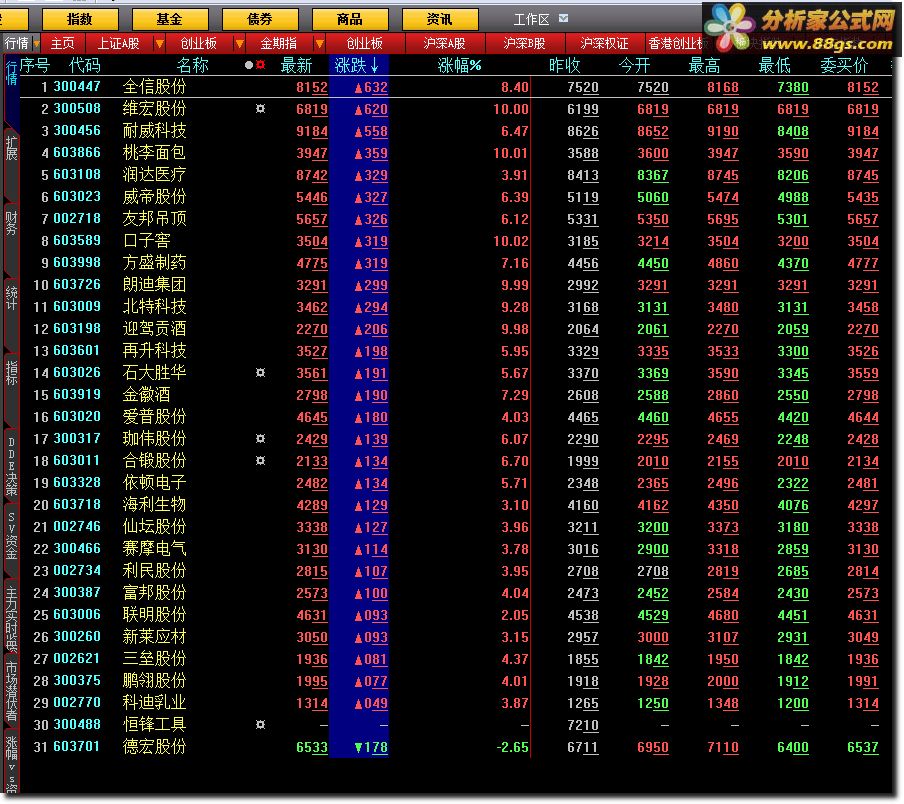Click the 工作区 label
Screen dimensions: 904x804
[x=531, y=20]
